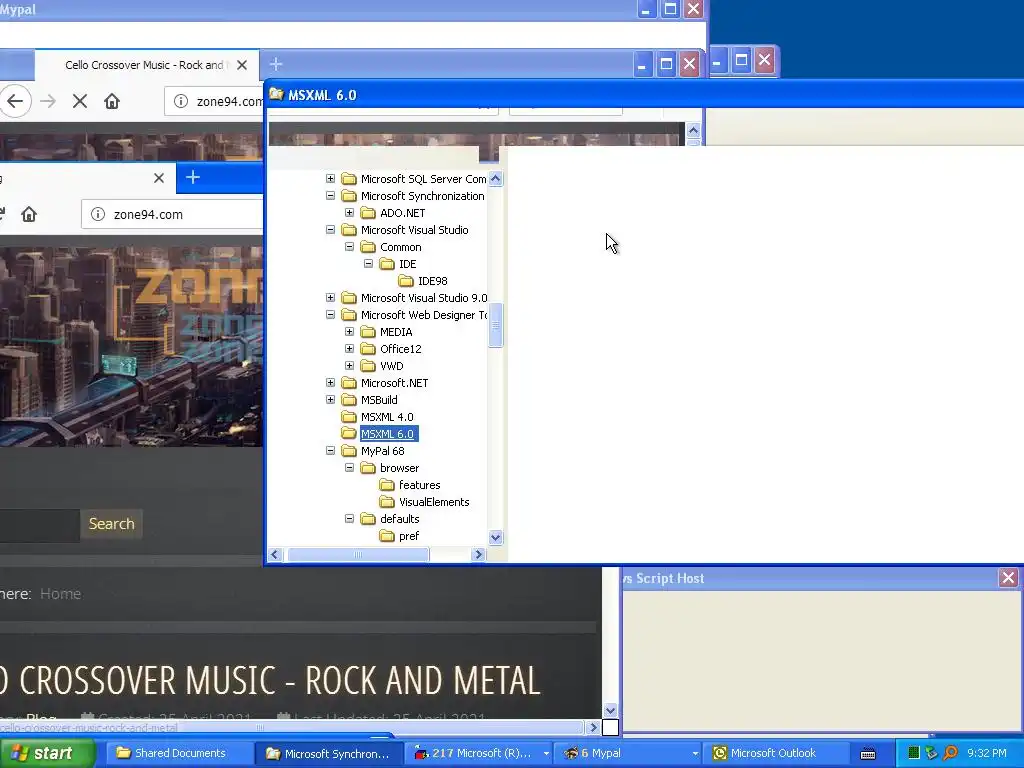This screenshot has height=768, width=1024.
Task: Click the folder tree horizontal scrollbar thumb
Action: [358, 554]
